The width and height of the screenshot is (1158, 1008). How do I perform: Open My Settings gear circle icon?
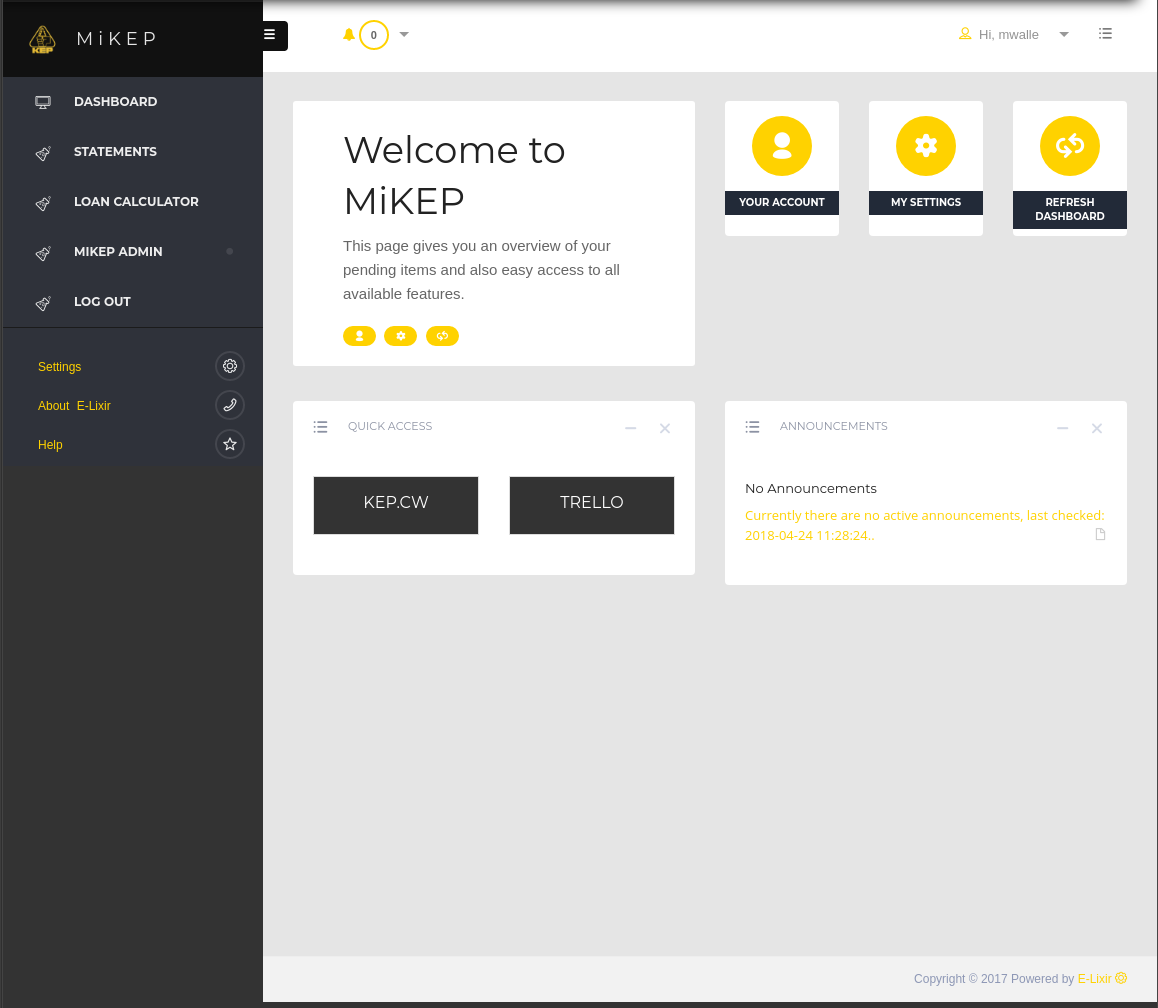[x=925, y=146]
